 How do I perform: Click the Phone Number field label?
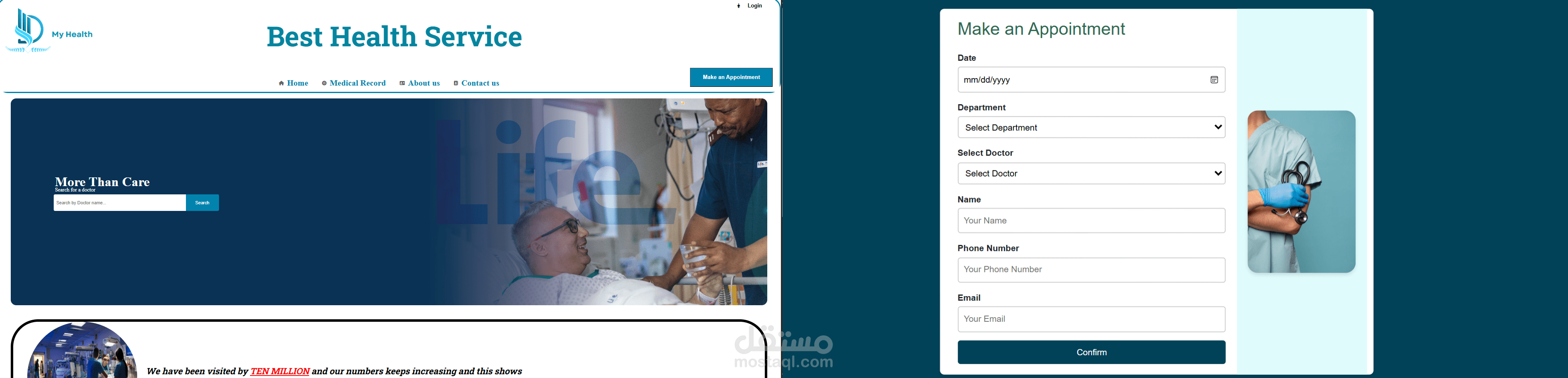tap(988, 248)
